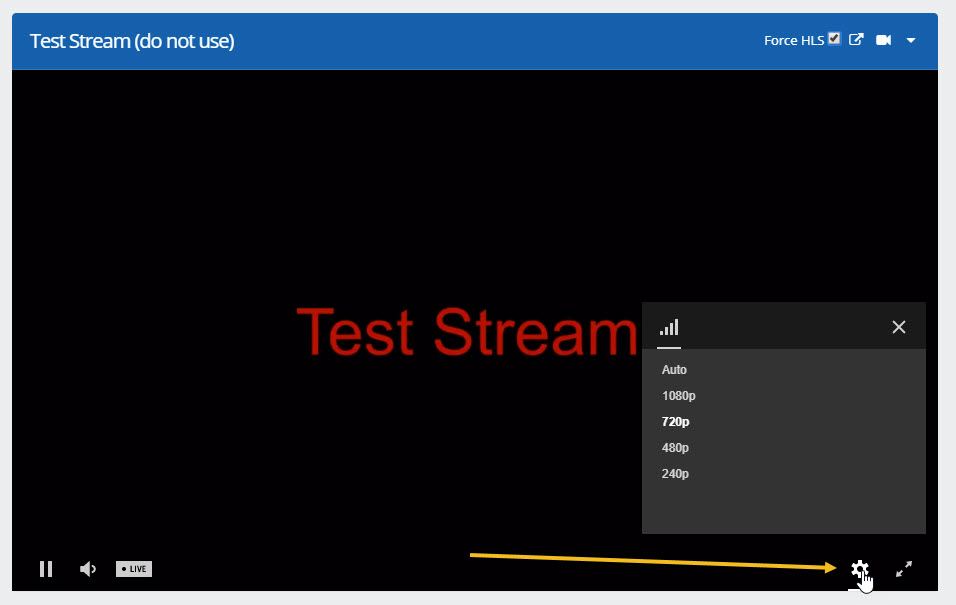The image size is (956, 605).
Task: Enter fullscreen with the expand arrows icon
Action: (904, 569)
